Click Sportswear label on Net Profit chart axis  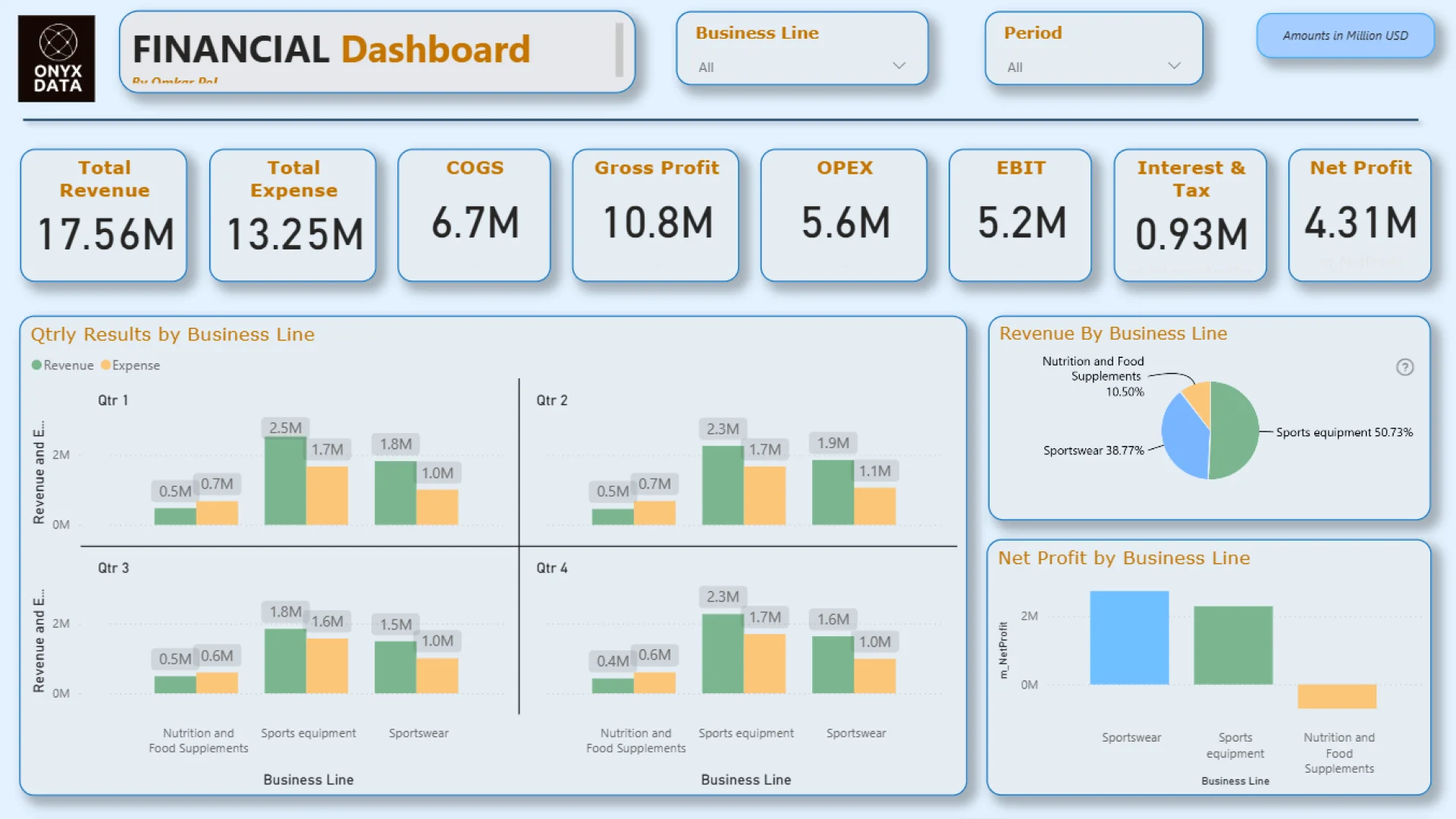click(x=1131, y=737)
